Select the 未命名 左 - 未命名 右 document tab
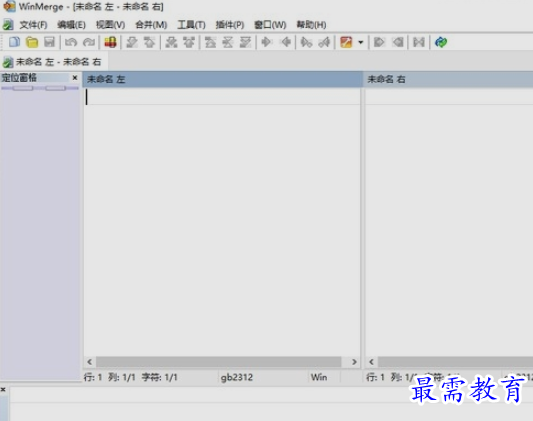This screenshot has height=421, width=533. pos(54,62)
